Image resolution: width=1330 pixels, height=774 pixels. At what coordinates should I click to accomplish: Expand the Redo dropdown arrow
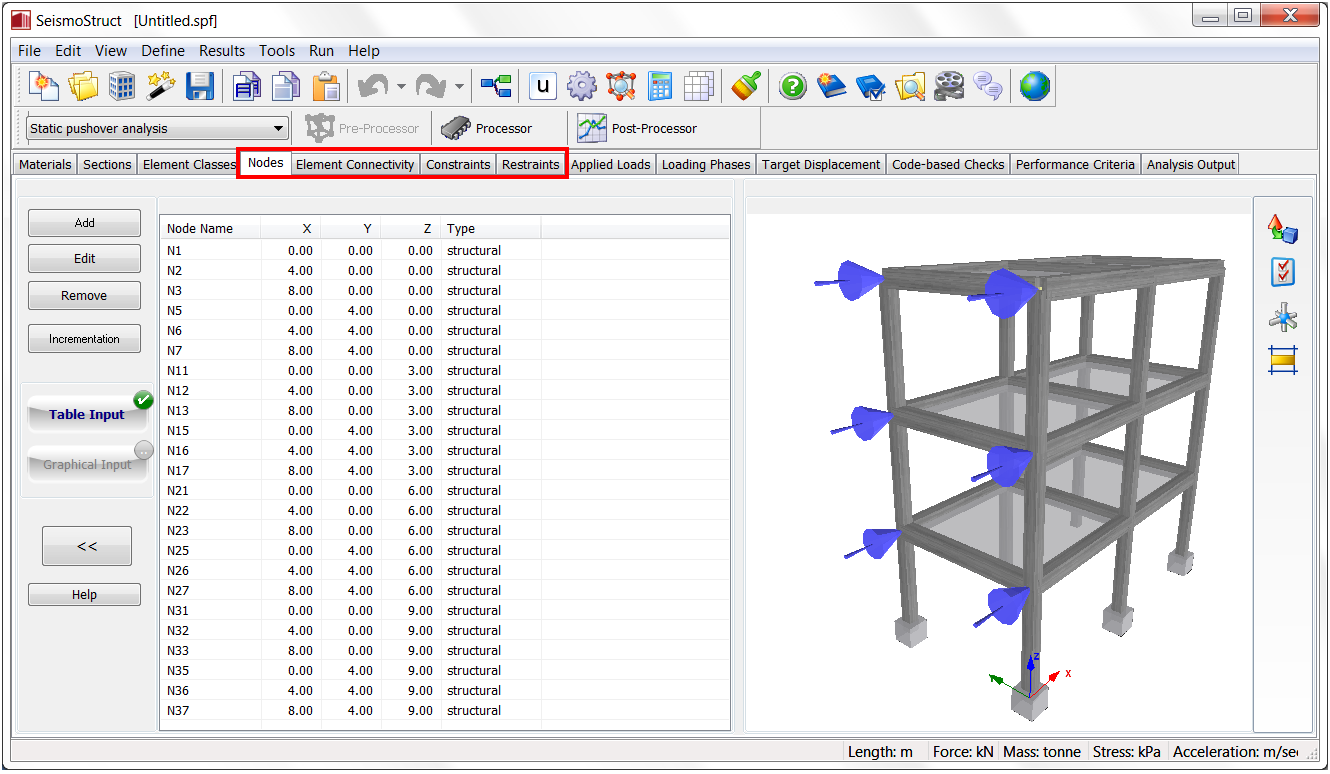point(460,86)
